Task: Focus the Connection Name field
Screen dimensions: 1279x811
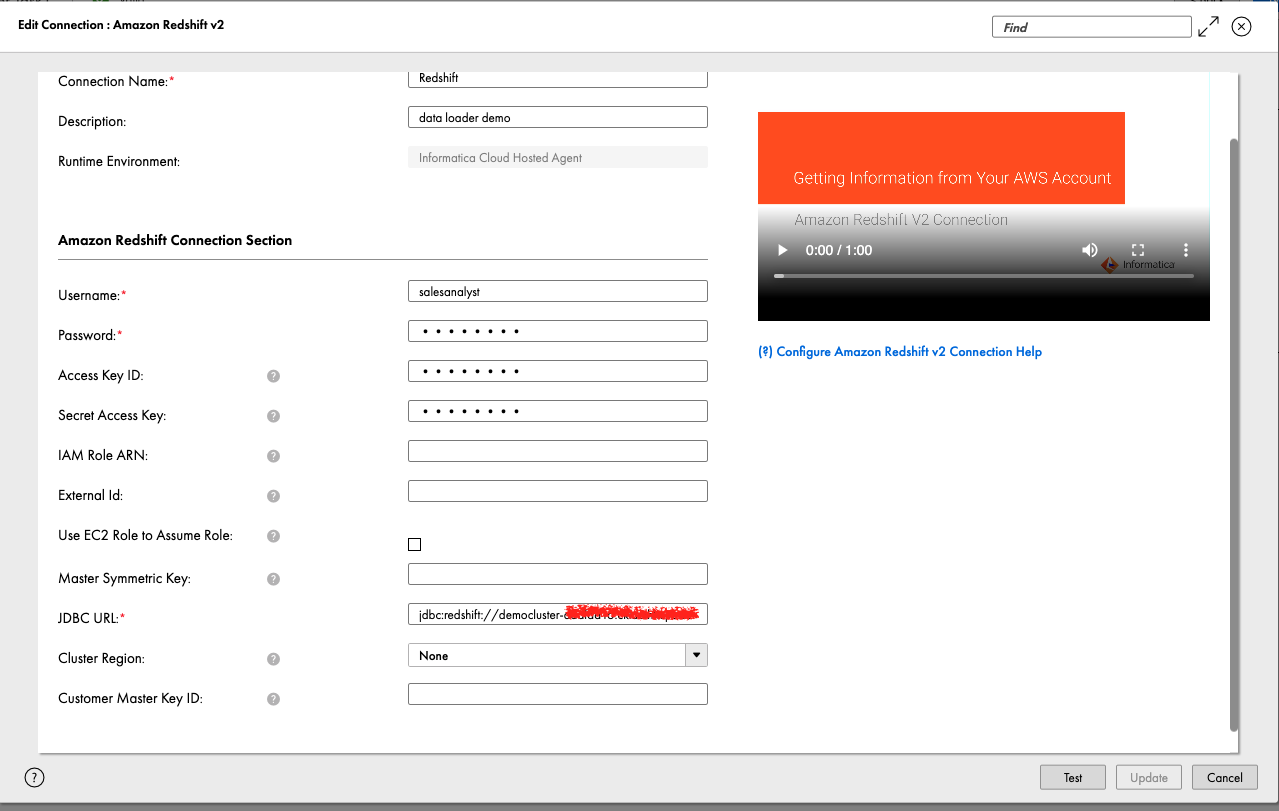Action: point(558,78)
